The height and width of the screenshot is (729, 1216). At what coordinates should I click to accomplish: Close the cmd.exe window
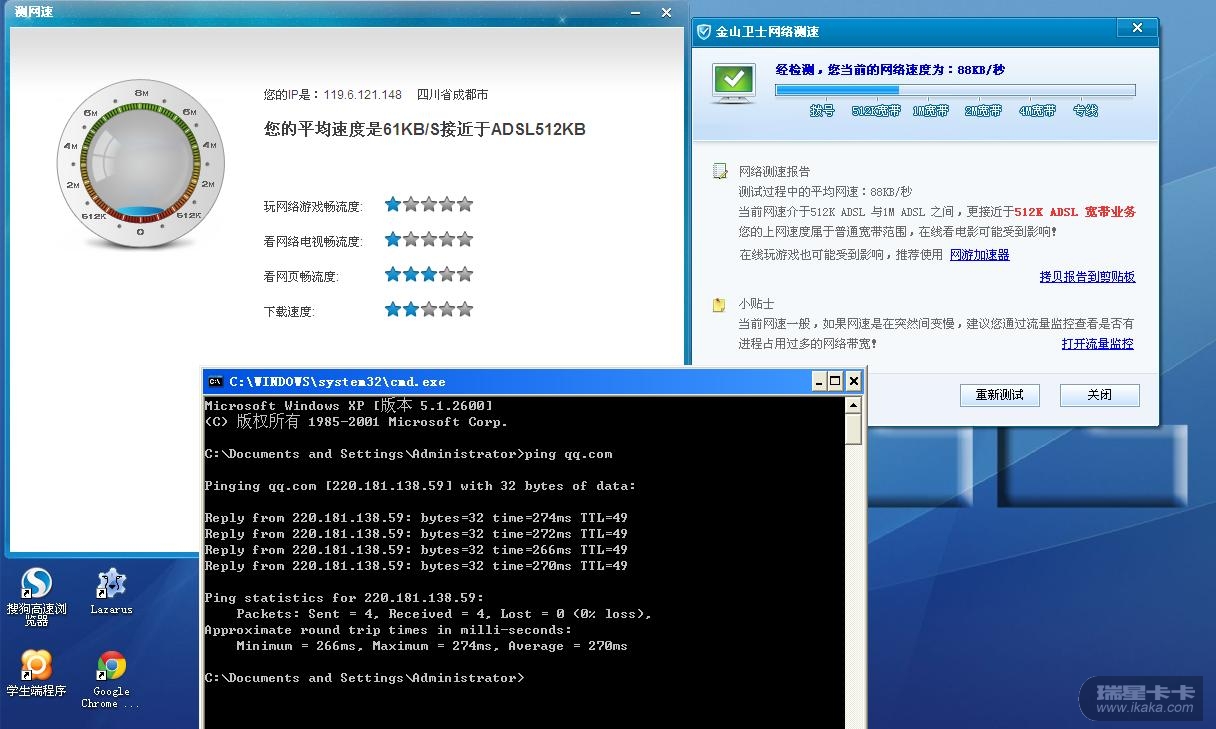click(853, 381)
